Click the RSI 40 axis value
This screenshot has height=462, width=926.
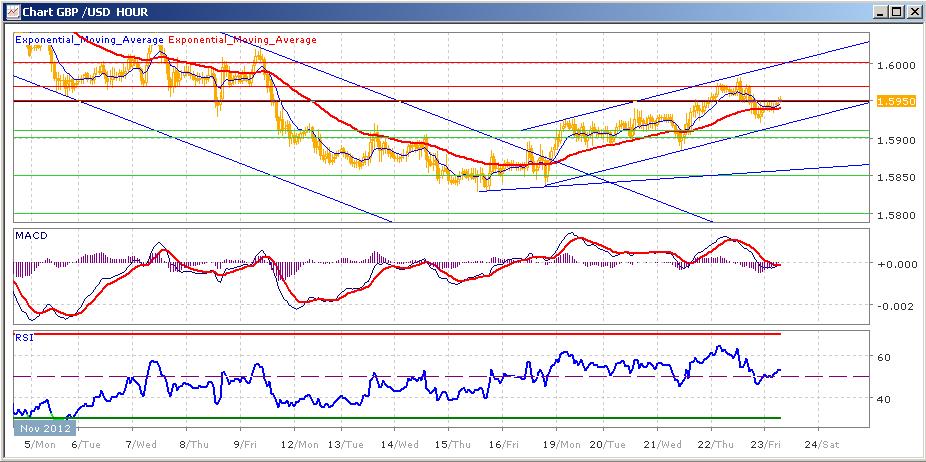pyautogui.click(x=886, y=399)
